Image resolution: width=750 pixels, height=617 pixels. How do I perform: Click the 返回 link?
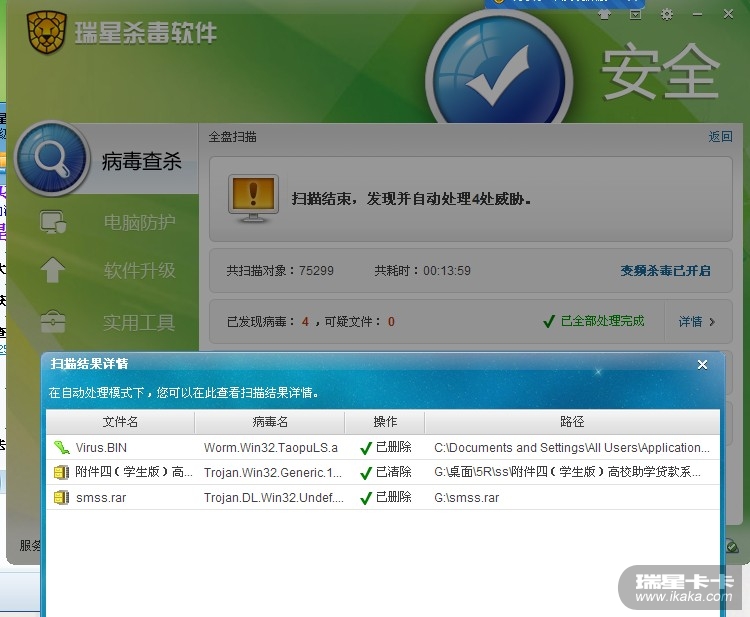click(720, 137)
